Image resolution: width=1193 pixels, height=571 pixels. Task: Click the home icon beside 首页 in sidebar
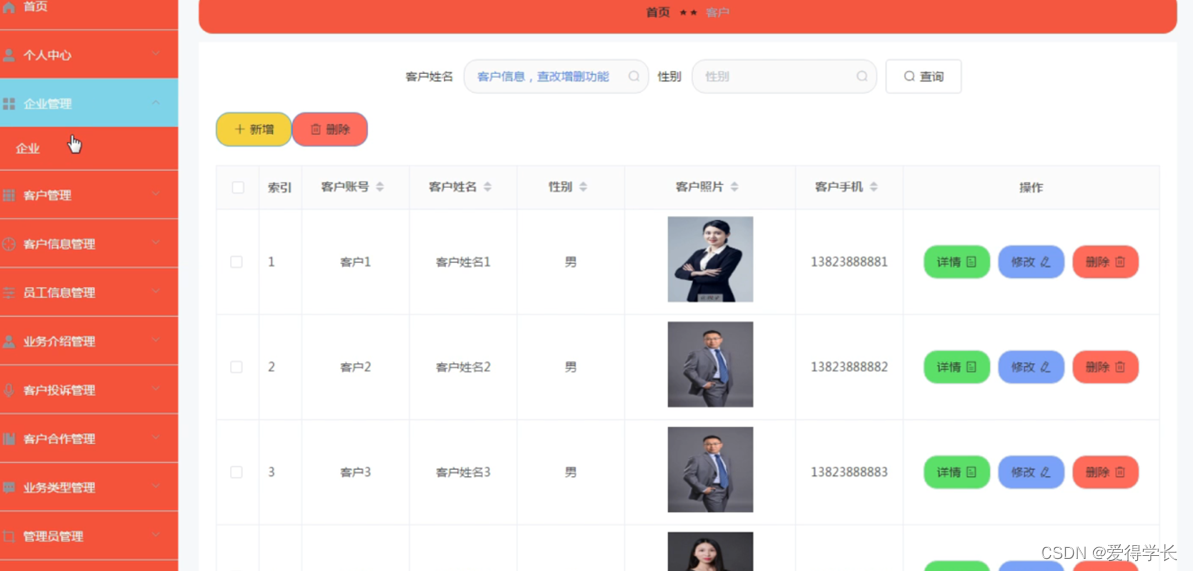click(9, 7)
